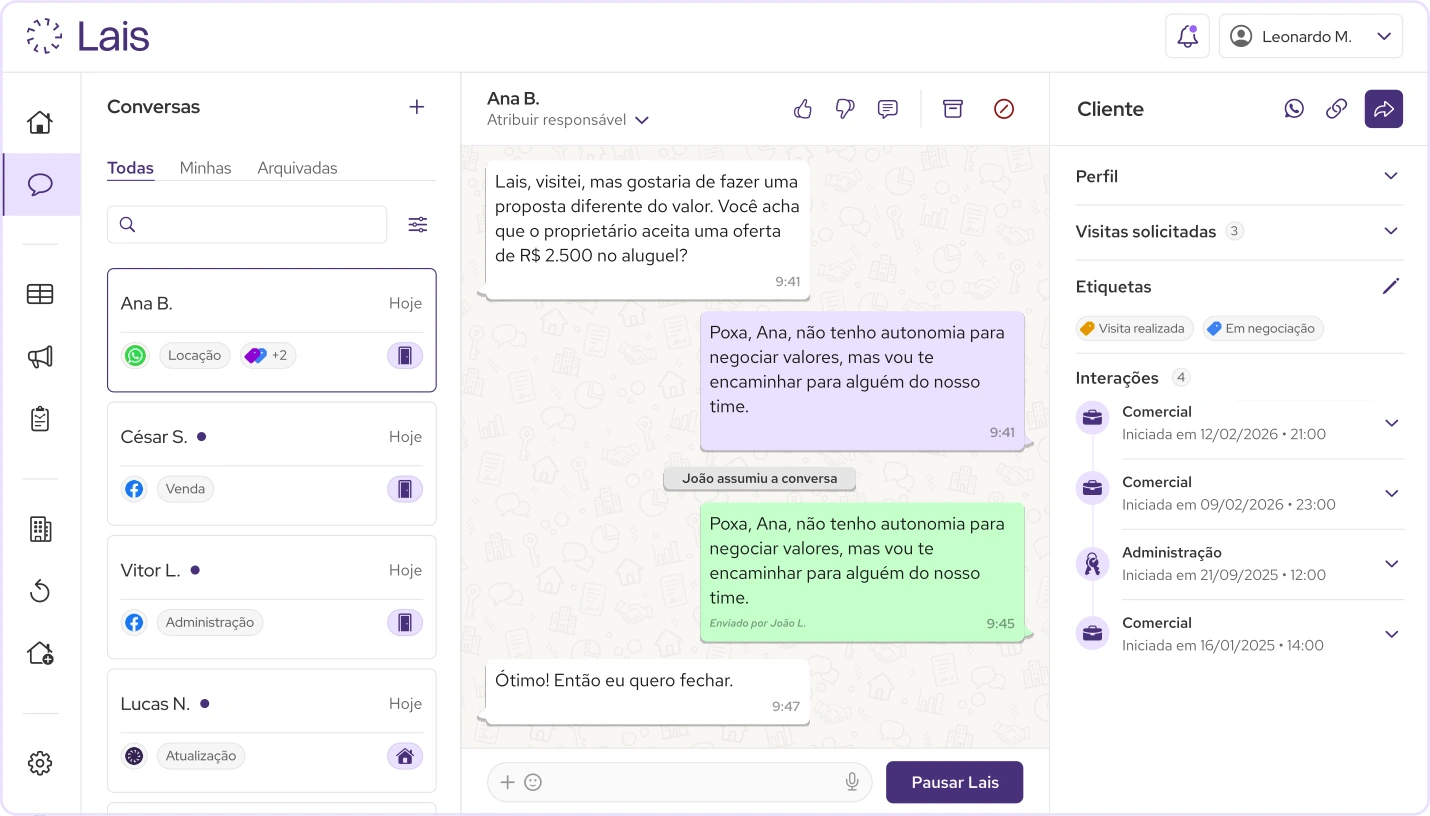Click the Lais logo
Image resolution: width=1430 pixels, height=816 pixels.
pyautogui.click(x=88, y=36)
